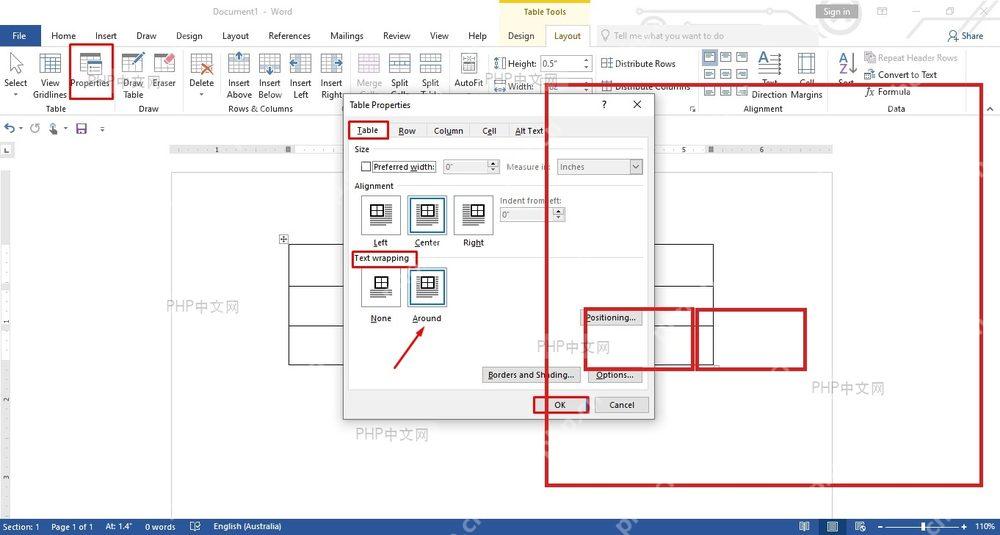Set text wrapping to Around

click(x=427, y=288)
